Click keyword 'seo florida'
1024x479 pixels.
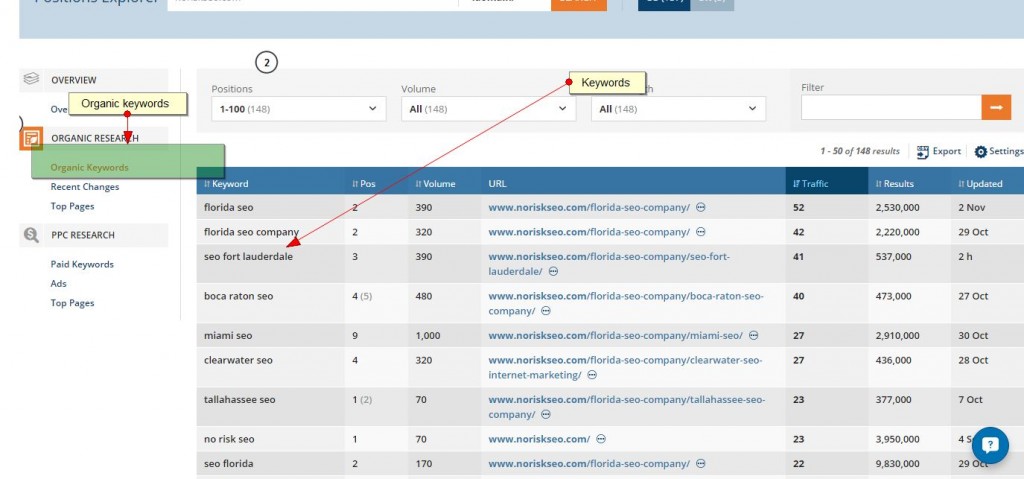click(x=229, y=464)
